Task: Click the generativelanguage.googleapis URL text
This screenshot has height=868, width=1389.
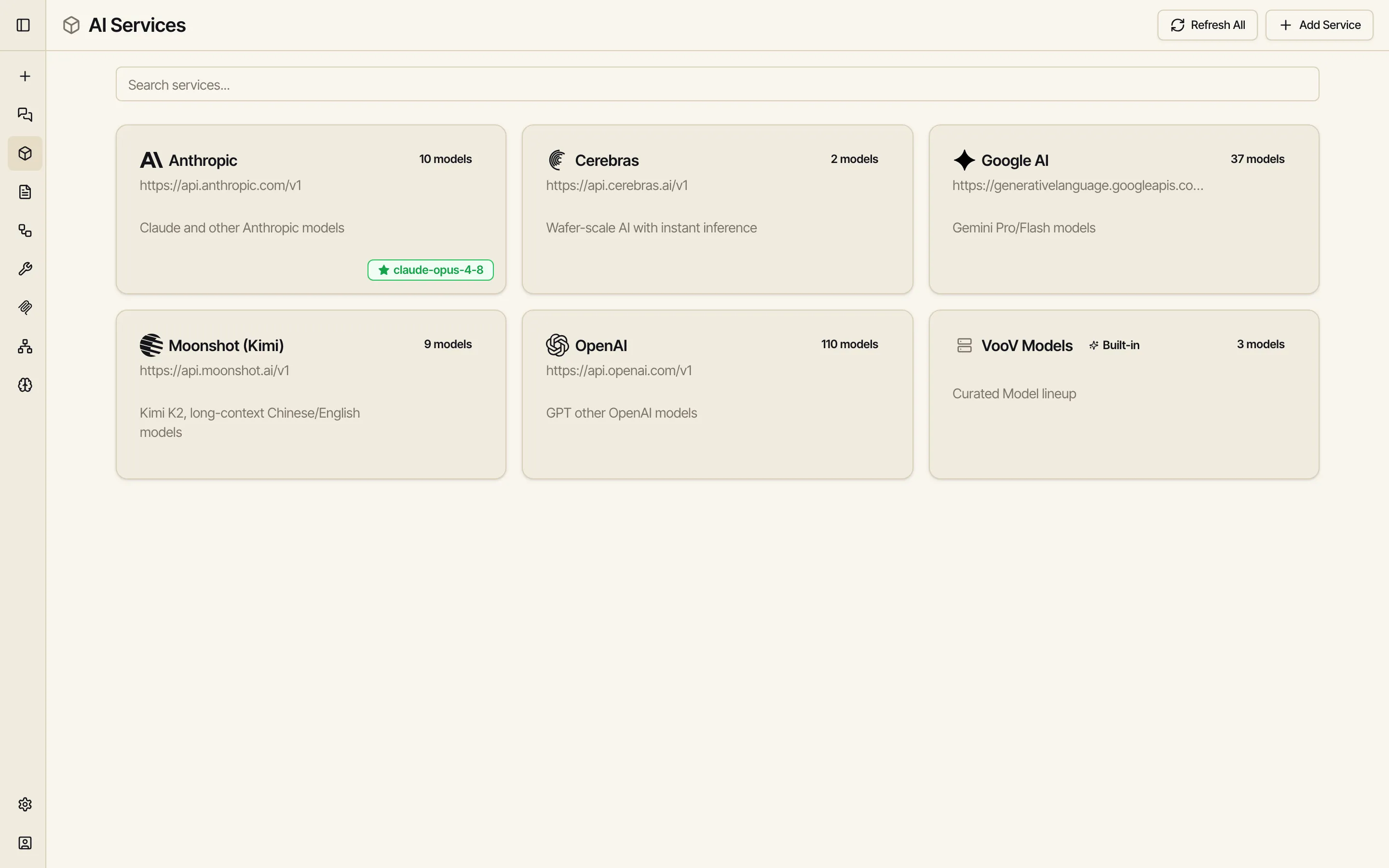Action: (x=1078, y=186)
